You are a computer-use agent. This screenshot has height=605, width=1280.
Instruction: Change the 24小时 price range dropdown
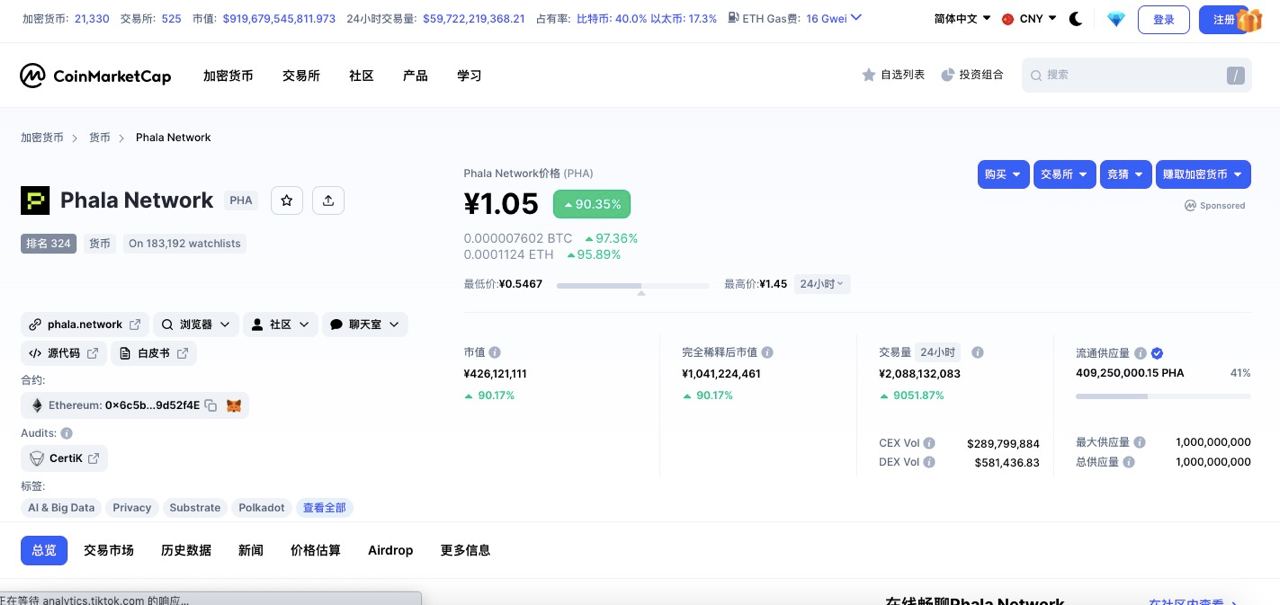(822, 284)
